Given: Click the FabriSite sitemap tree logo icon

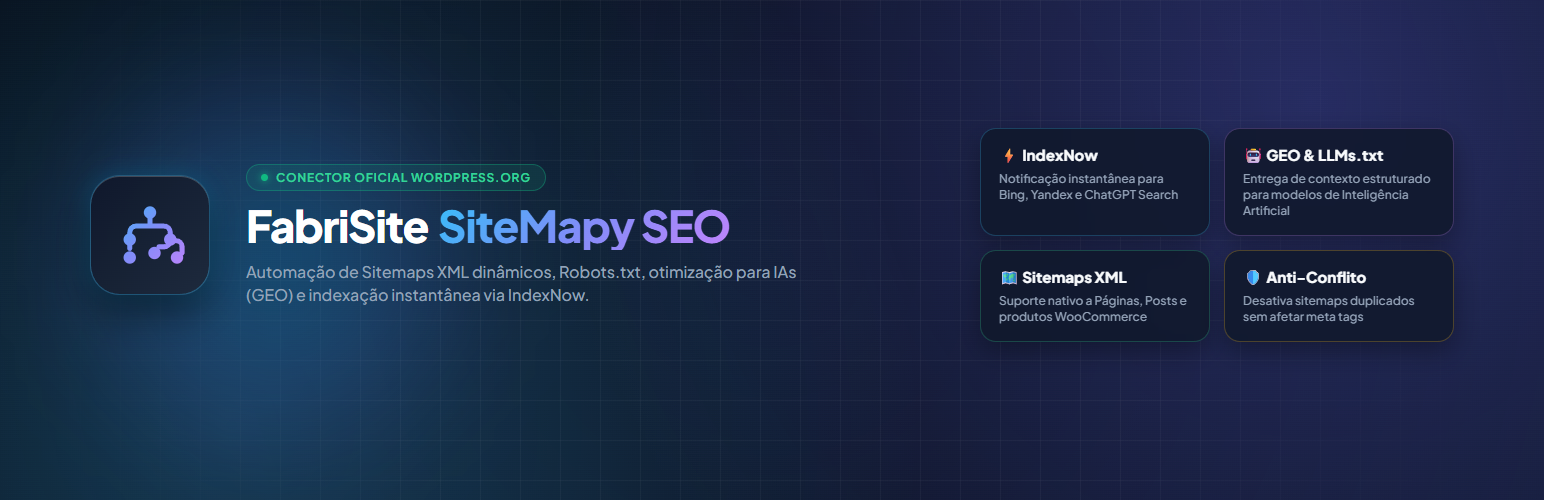Looking at the screenshot, I should pos(149,235).
